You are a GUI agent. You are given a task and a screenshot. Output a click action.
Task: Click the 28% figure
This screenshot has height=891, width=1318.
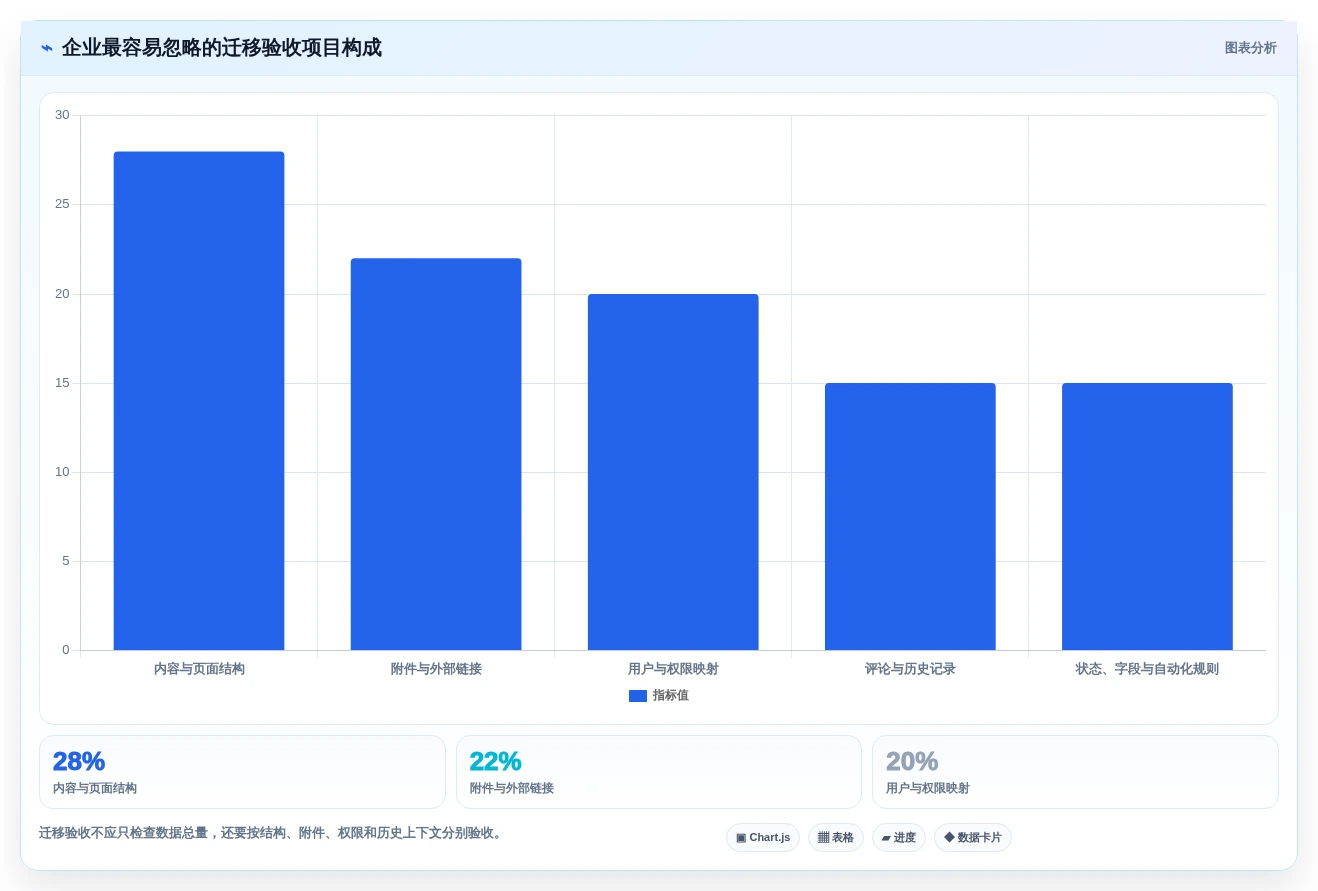79,762
